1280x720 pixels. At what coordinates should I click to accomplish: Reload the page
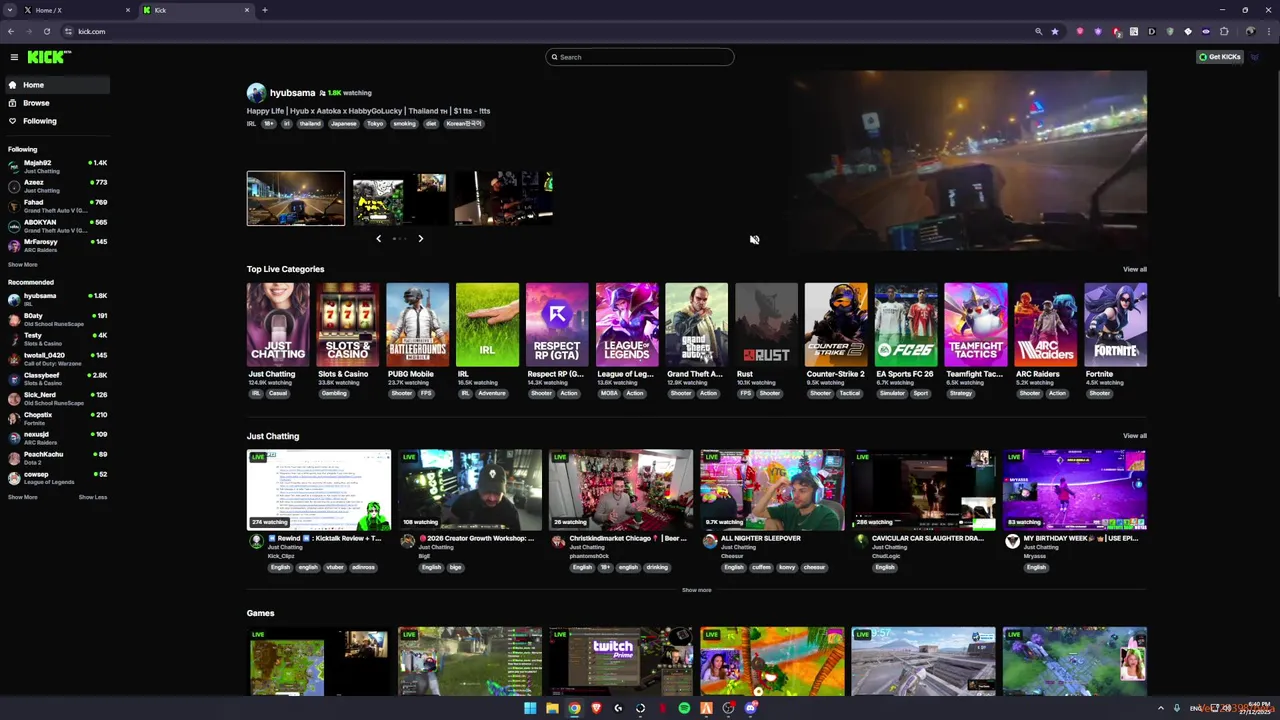pyautogui.click(x=46, y=31)
